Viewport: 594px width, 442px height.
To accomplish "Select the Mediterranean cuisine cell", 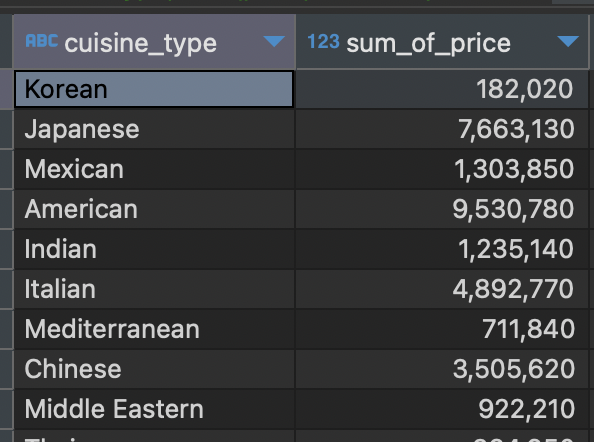I will [154, 329].
